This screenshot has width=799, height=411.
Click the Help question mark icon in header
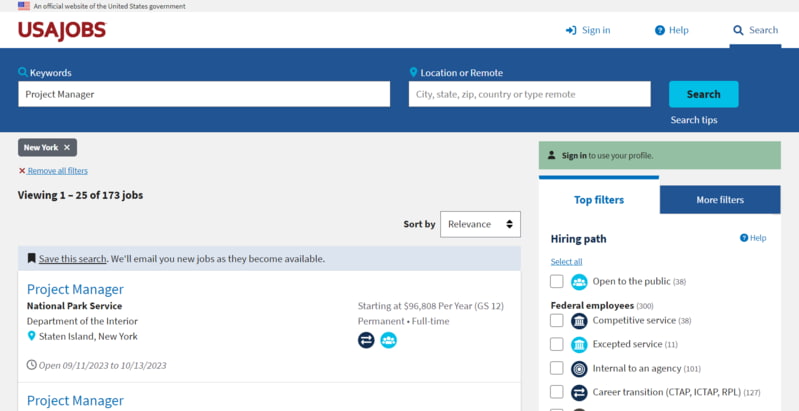pyautogui.click(x=660, y=31)
